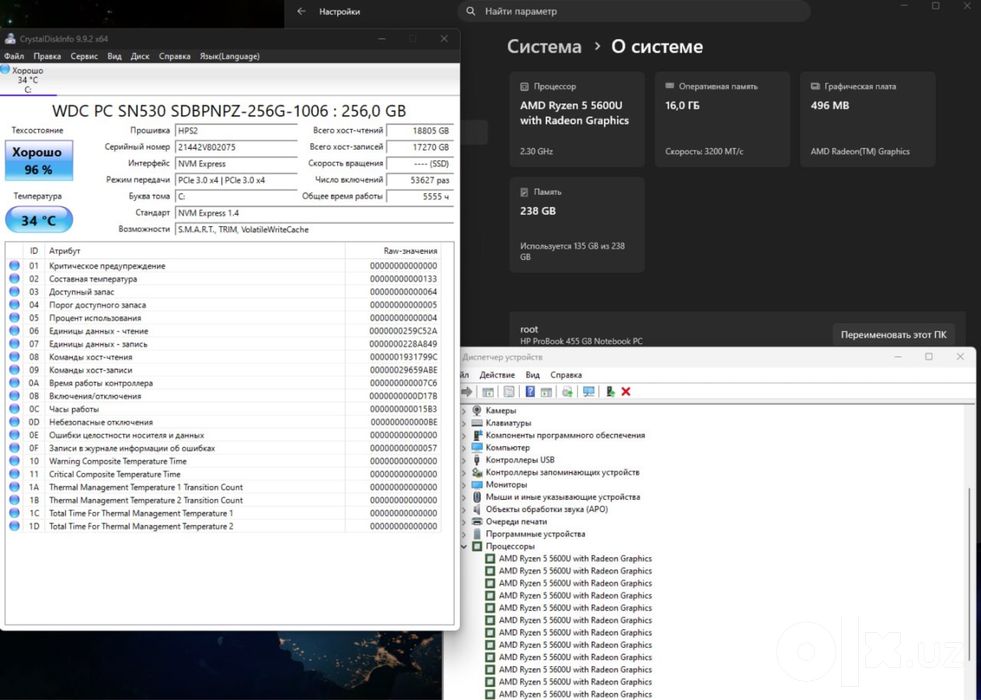The height and width of the screenshot is (700, 981).
Task: Click the chip icon beside Процессоры
Action: 477,546
